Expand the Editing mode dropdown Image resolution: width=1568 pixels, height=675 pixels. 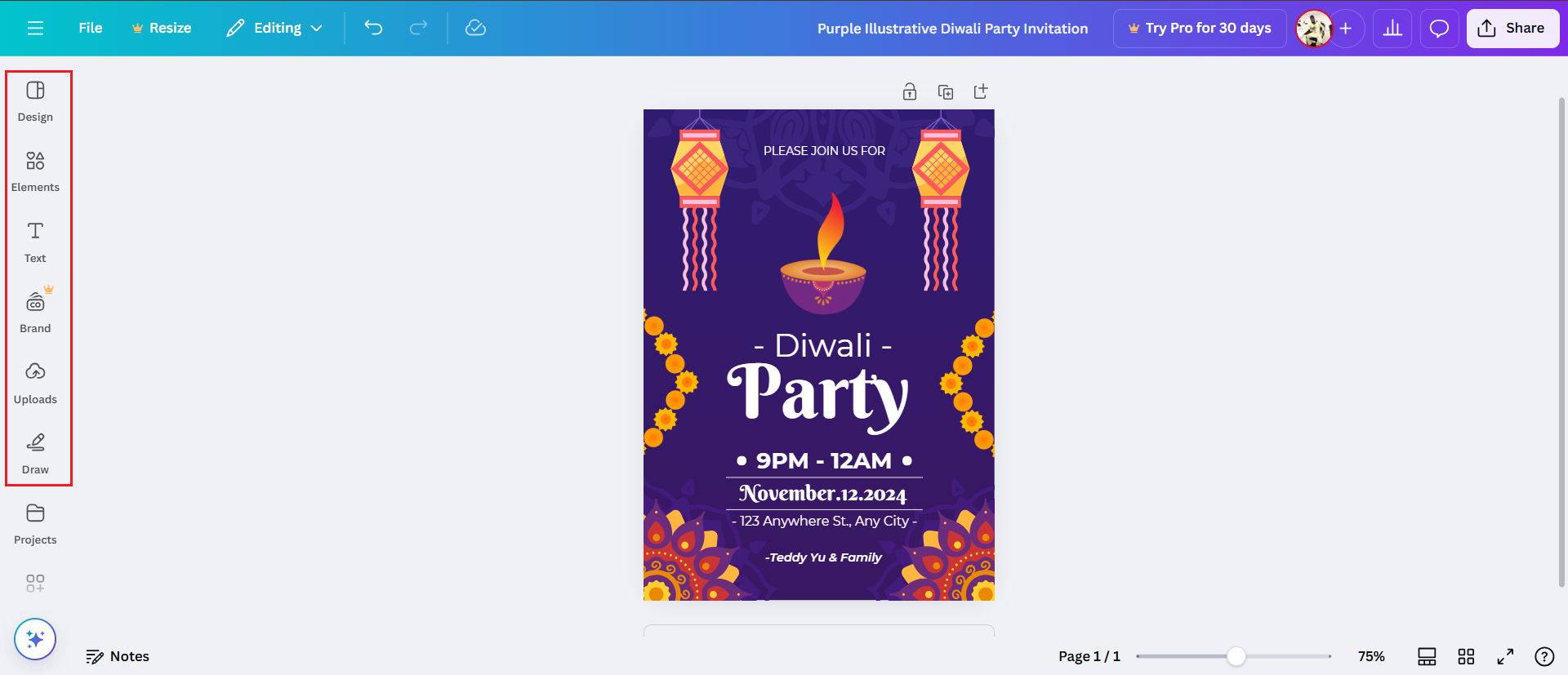click(x=275, y=28)
